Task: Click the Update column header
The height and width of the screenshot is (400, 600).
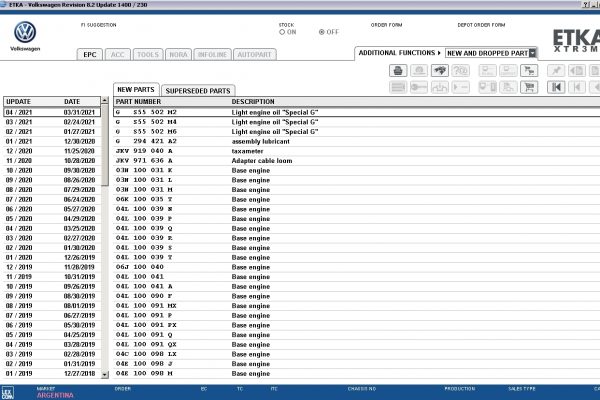Action: point(18,101)
